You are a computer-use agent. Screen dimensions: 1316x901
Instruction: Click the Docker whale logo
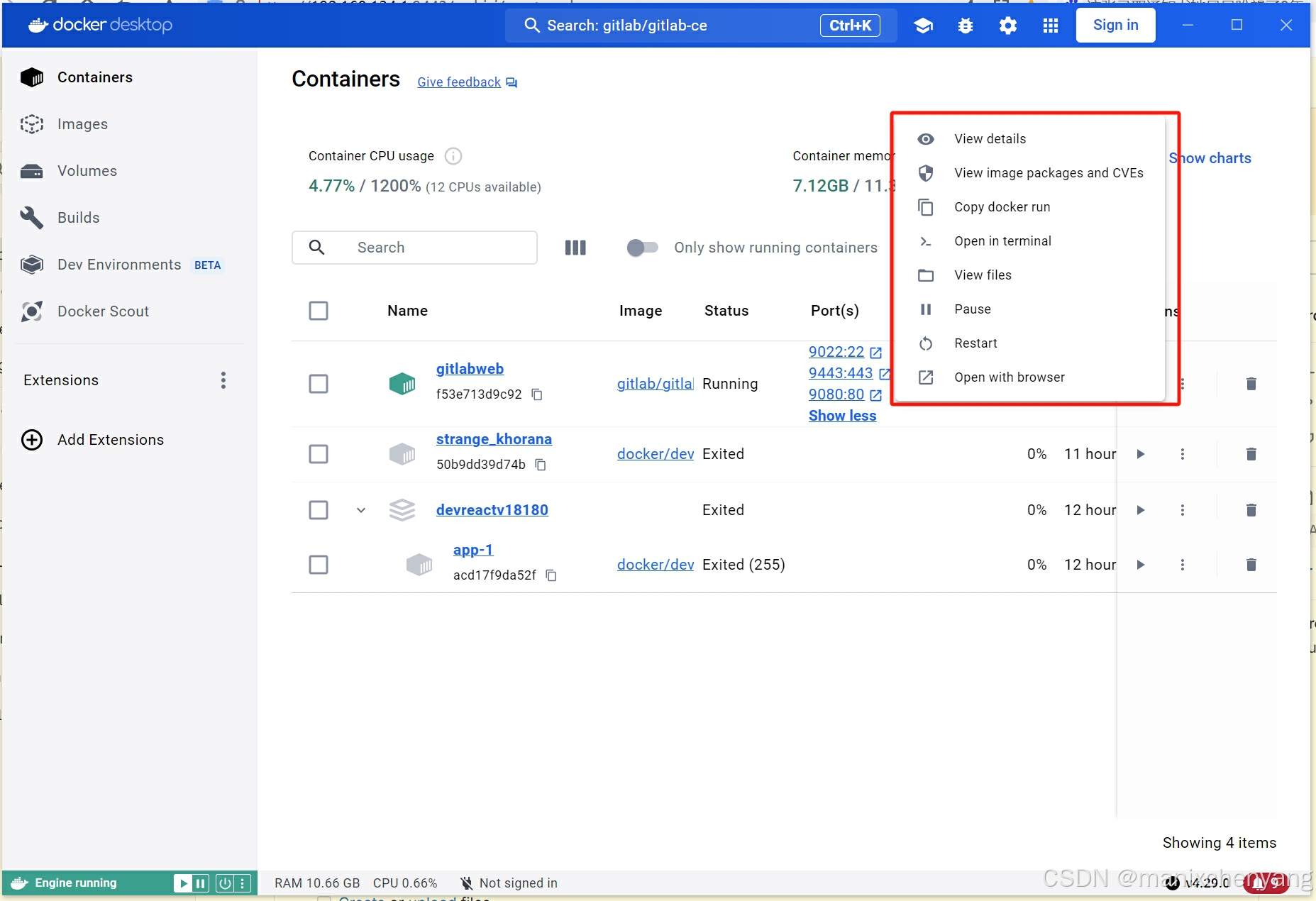click(x=38, y=26)
